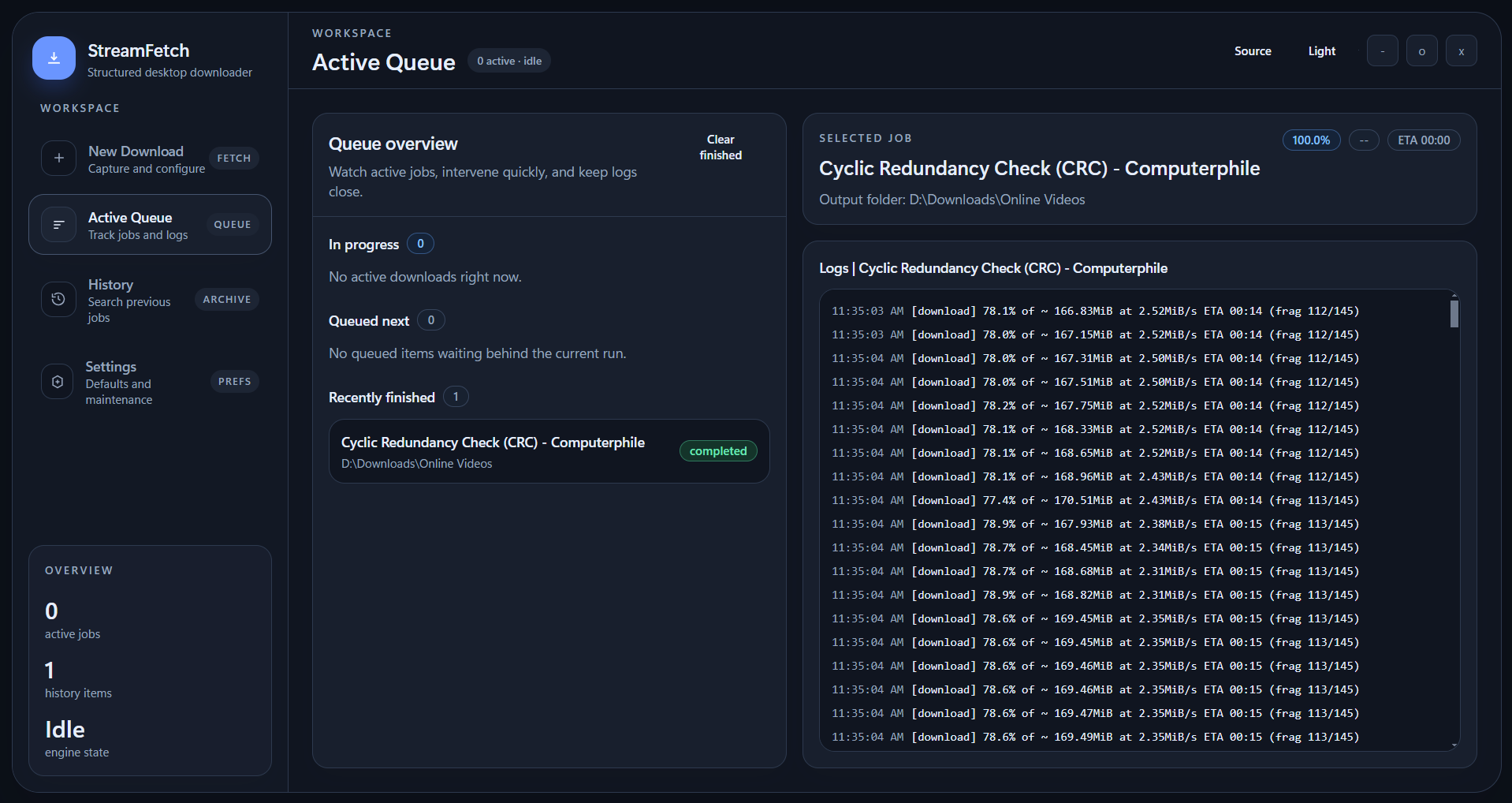Click the ARCHIVE badge
The image size is (1512, 803).
[x=227, y=300]
